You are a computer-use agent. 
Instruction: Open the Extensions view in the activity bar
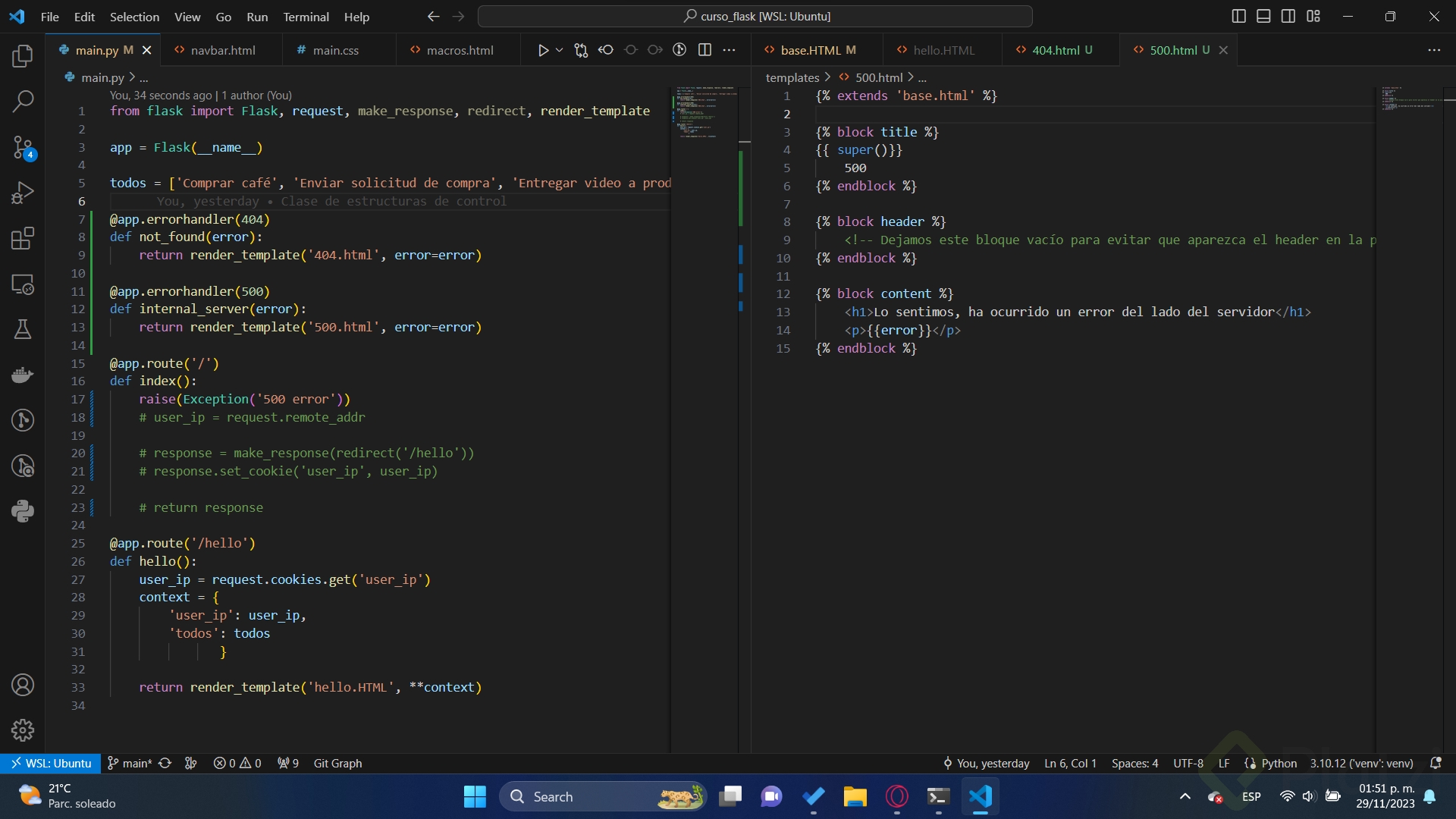coord(23,238)
